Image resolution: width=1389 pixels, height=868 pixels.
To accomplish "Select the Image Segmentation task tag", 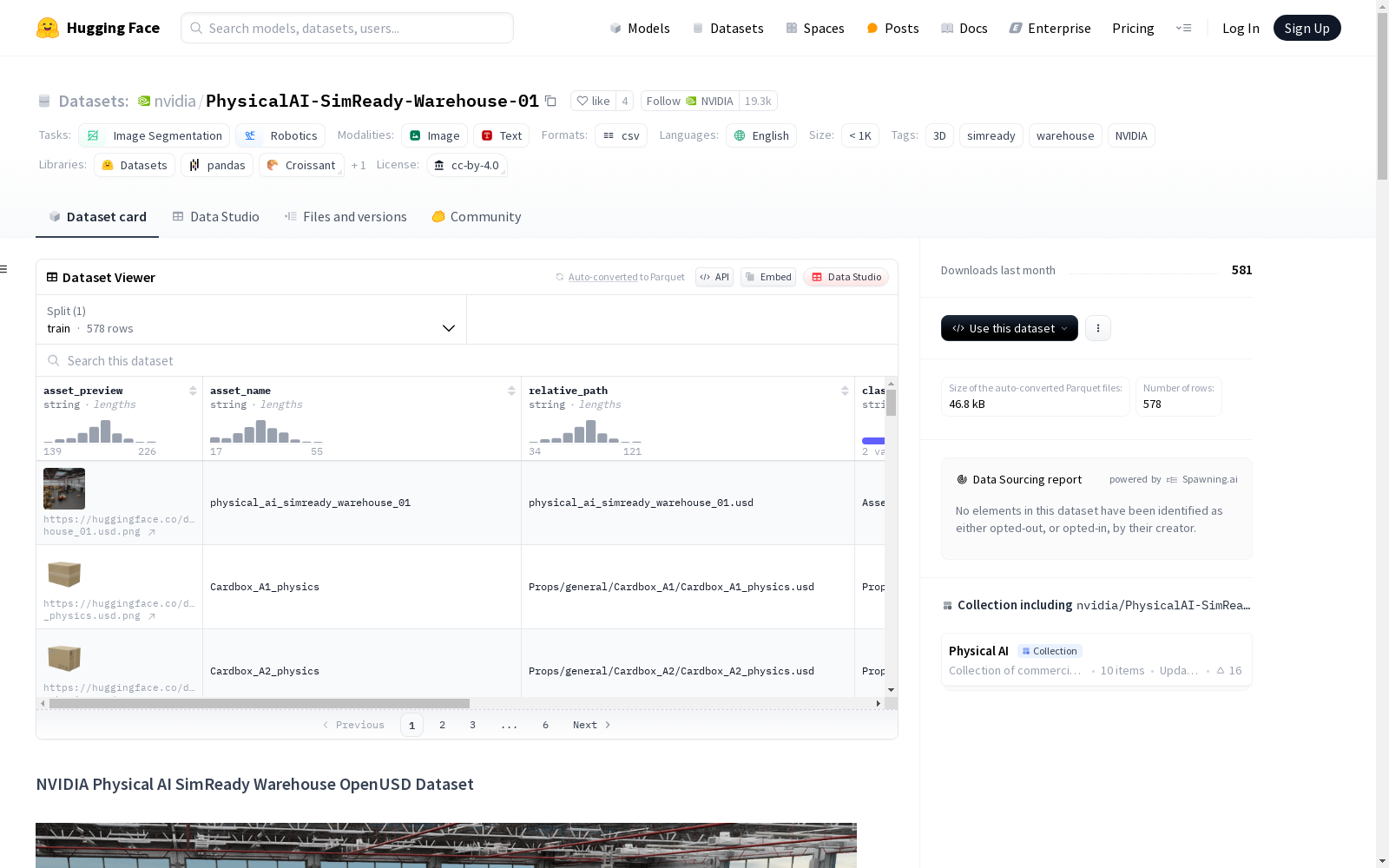I will [155, 135].
